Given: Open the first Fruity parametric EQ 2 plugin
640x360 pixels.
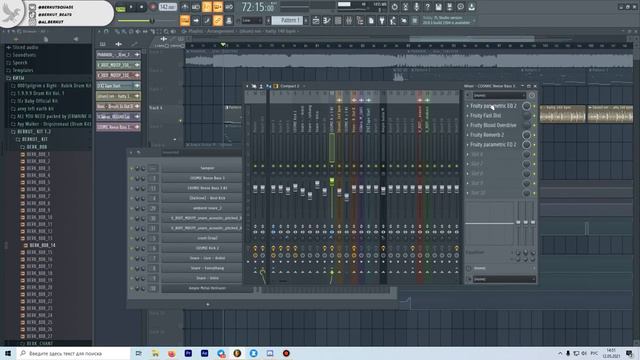Looking at the screenshot, I should tap(493, 106).
